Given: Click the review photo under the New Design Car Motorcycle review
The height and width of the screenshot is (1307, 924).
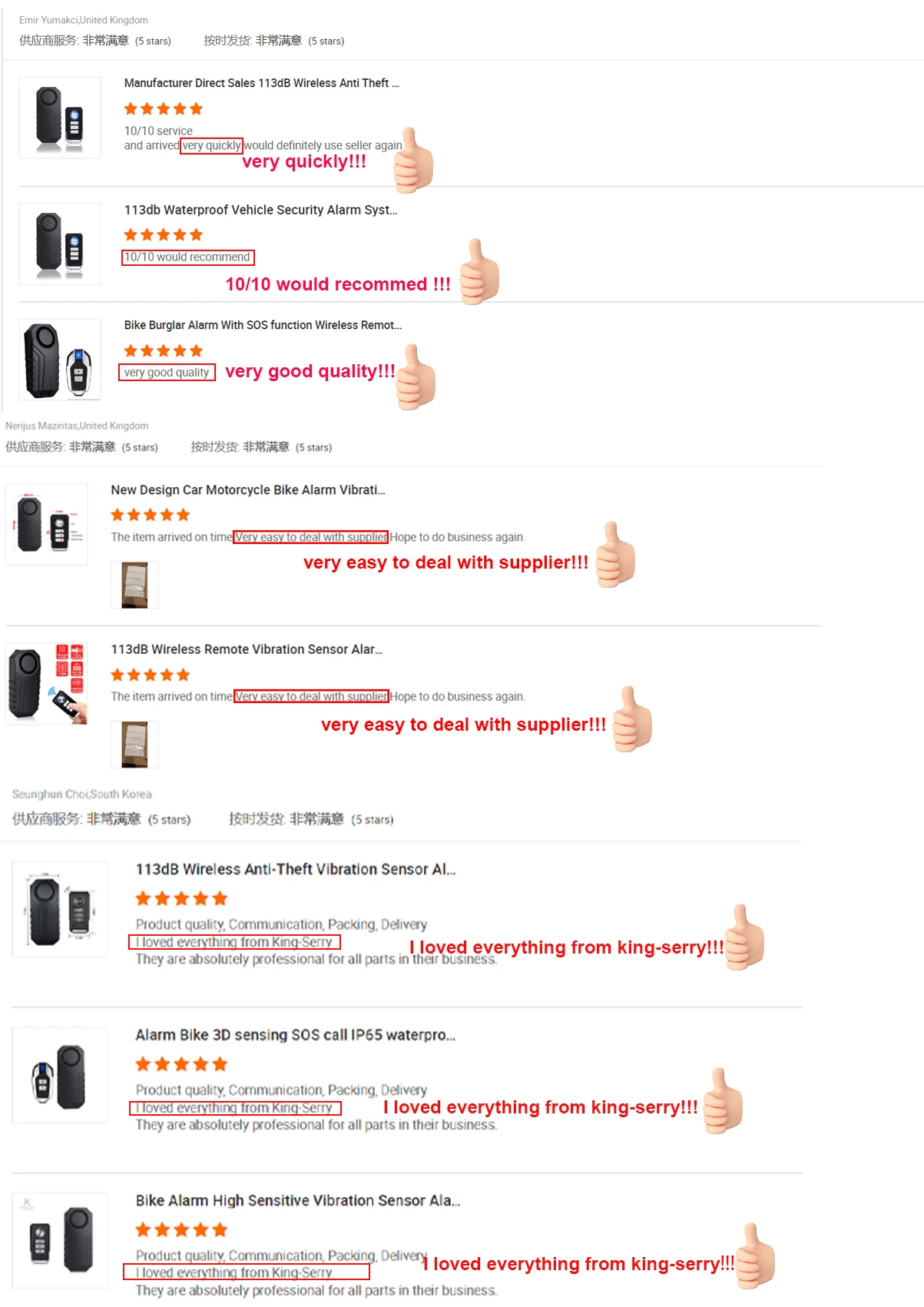Looking at the screenshot, I should [135, 585].
